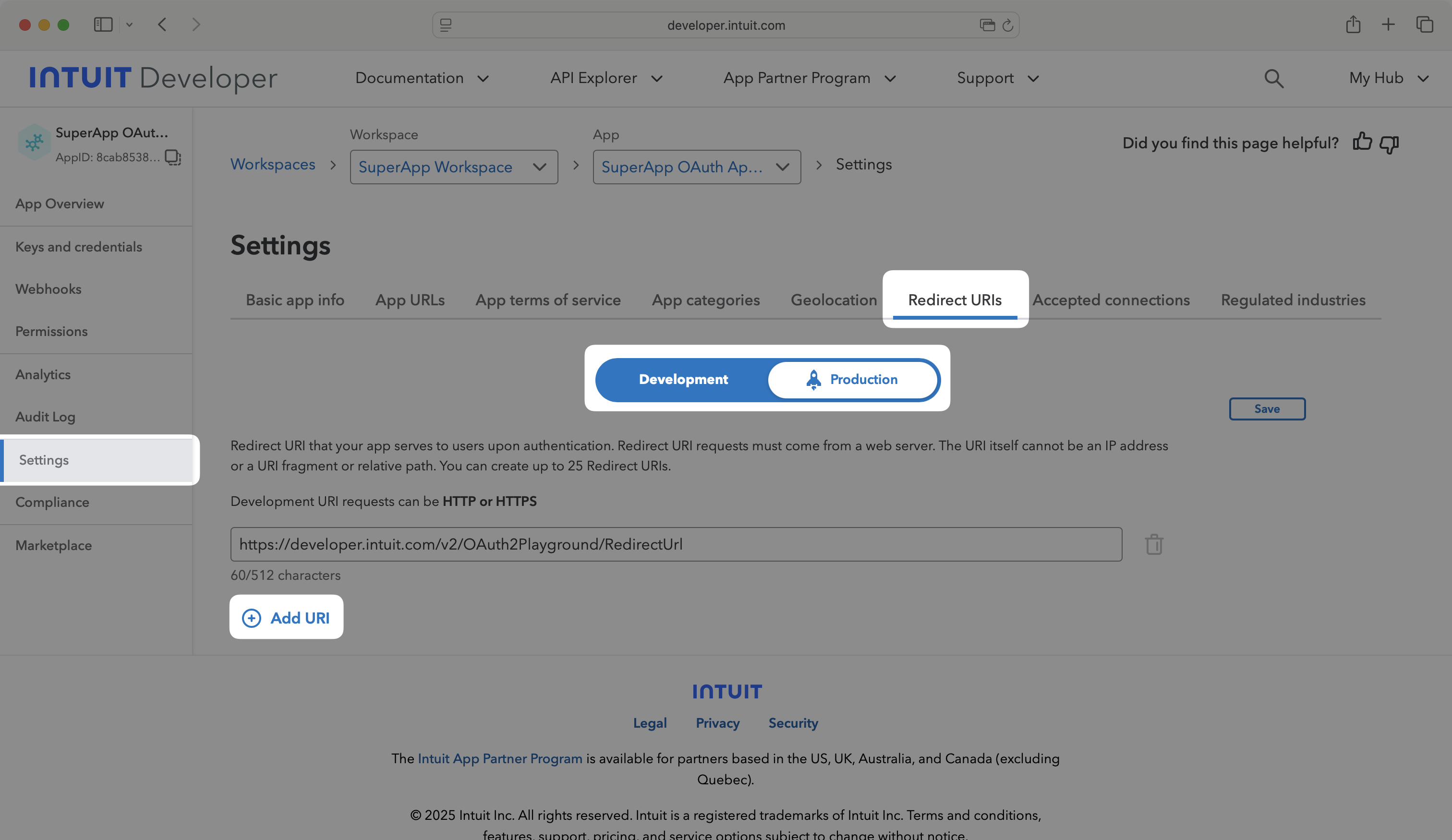
Task: Give thumbs down on page helpfulness
Action: click(1390, 144)
